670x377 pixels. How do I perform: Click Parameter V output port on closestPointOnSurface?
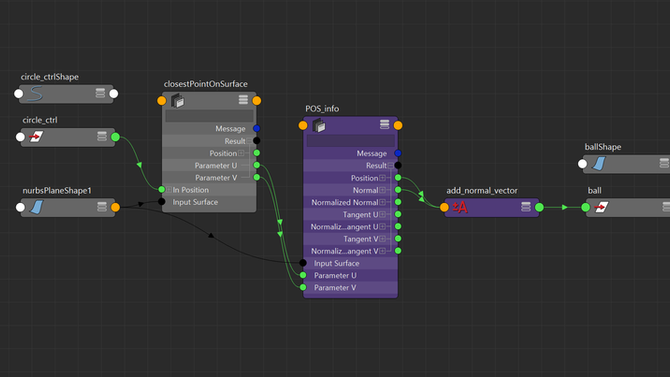(256, 177)
